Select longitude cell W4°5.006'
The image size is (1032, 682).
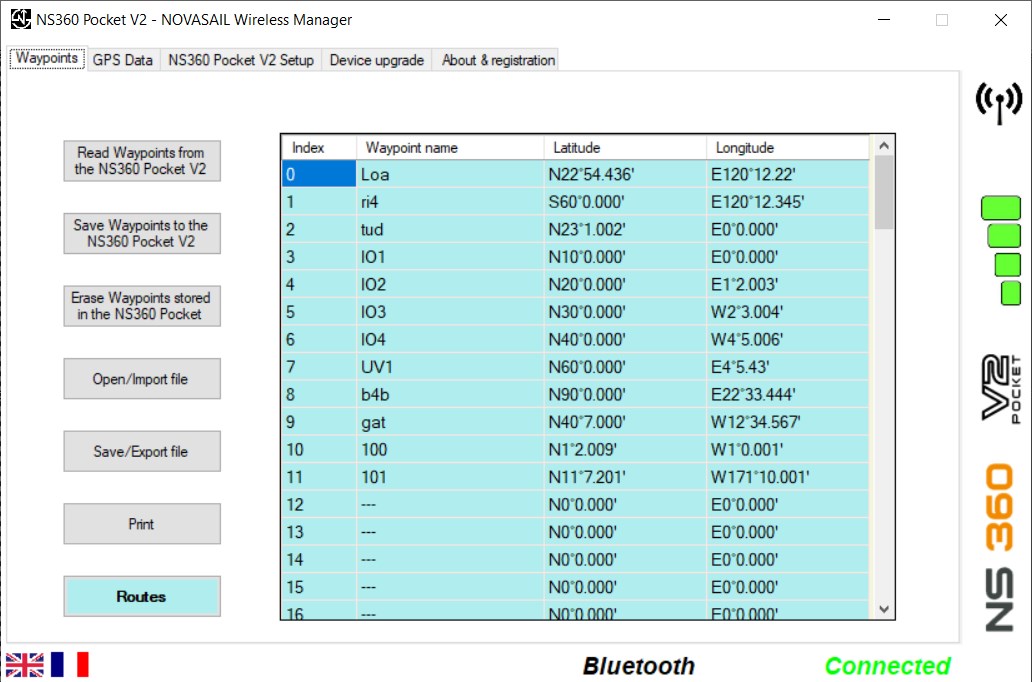(788, 339)
